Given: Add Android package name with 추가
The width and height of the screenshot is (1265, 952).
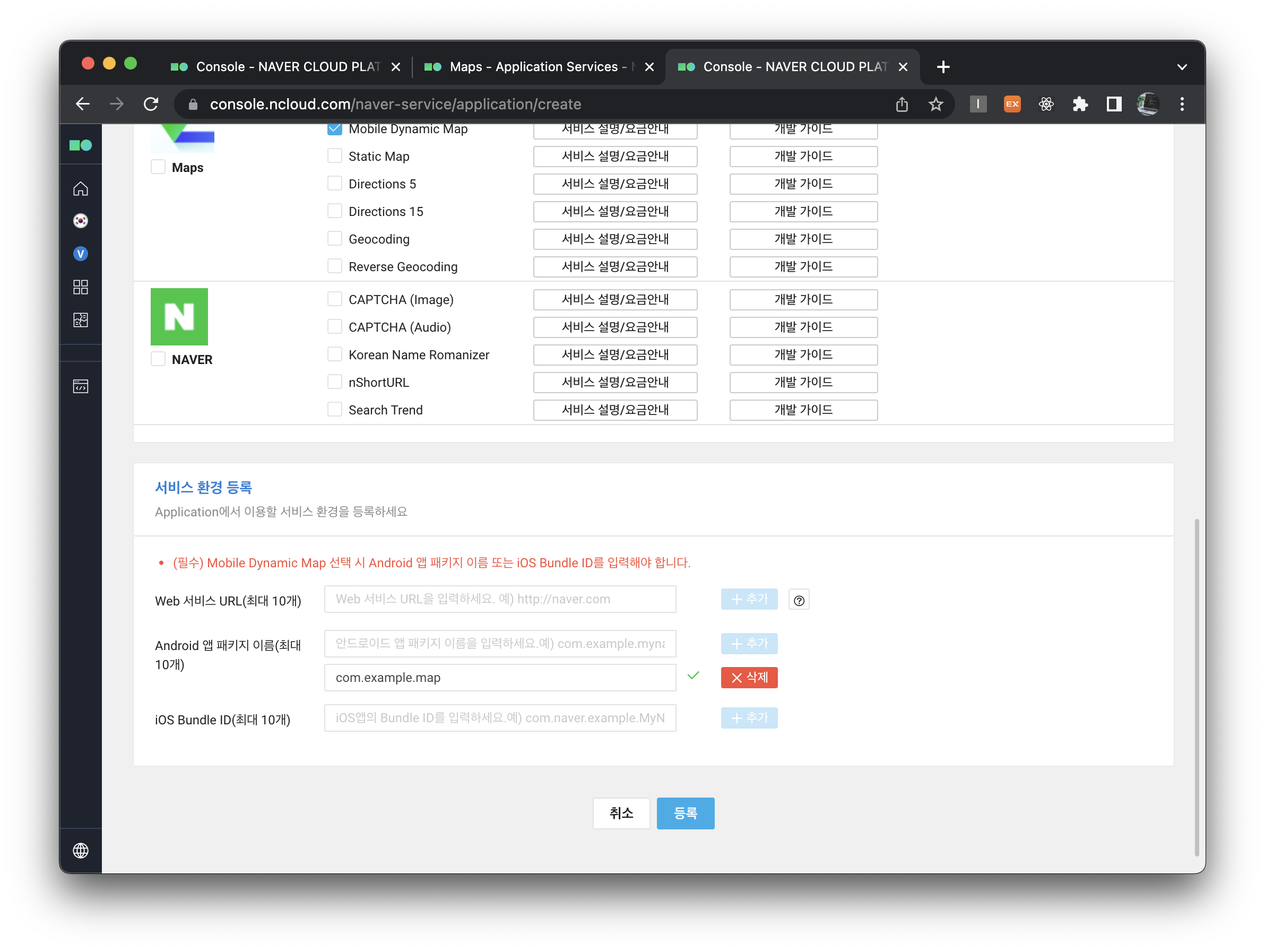Looking at the screenshot, I should 749,644.
